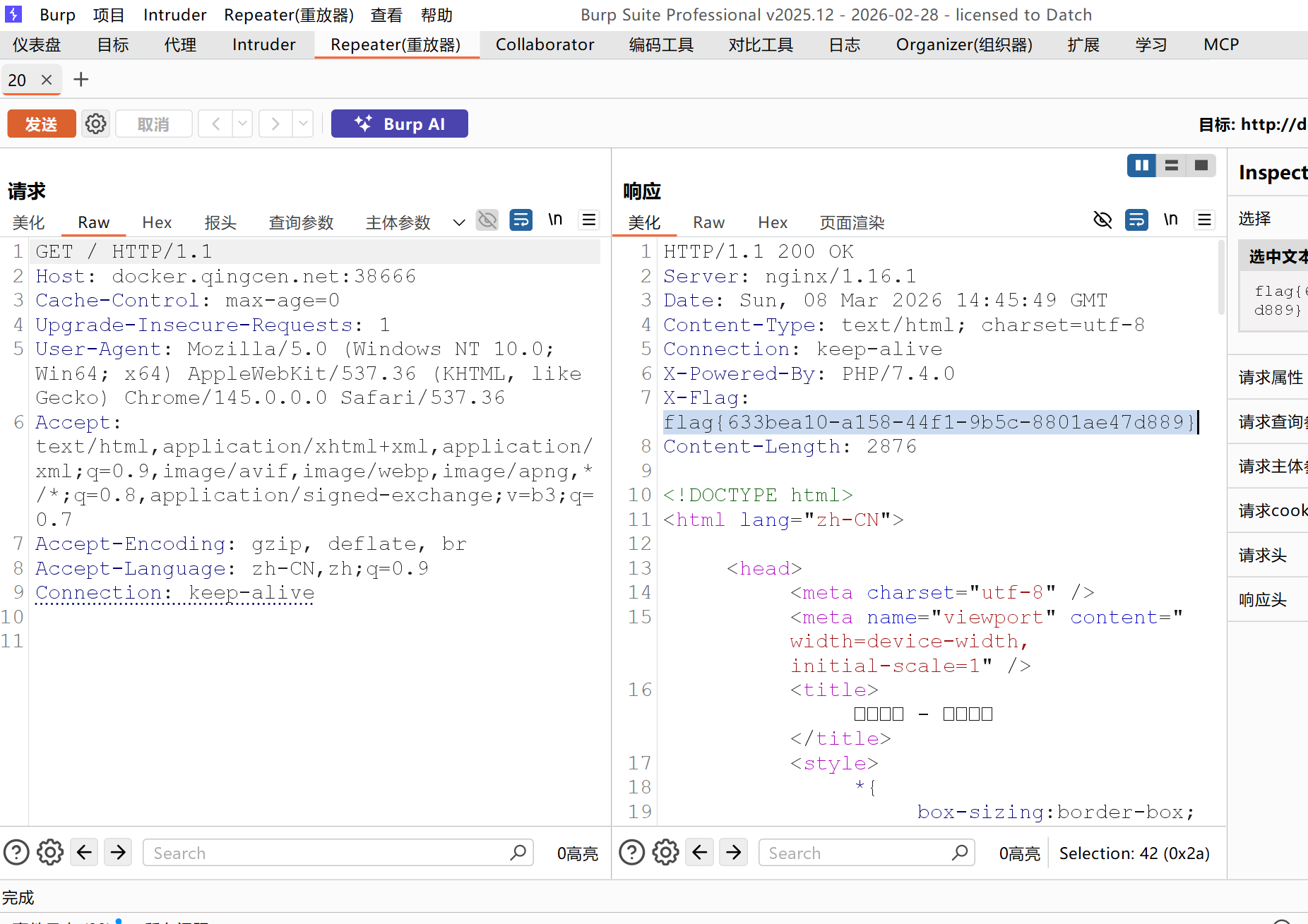Click the 取消 cancel button
Screen dimensions: 1308x924
click(x=153, y=124)
